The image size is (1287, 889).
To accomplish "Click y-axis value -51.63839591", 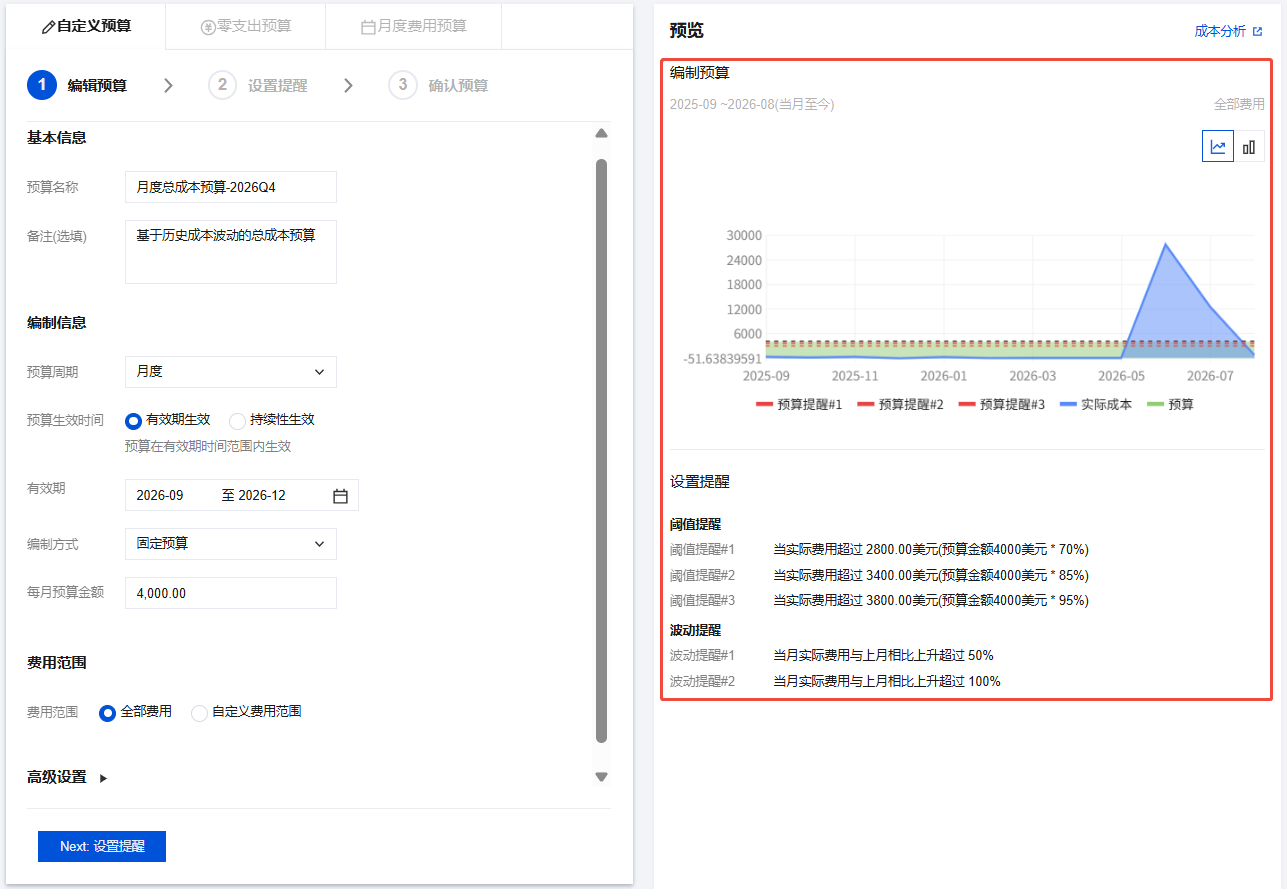I will 723,358.
